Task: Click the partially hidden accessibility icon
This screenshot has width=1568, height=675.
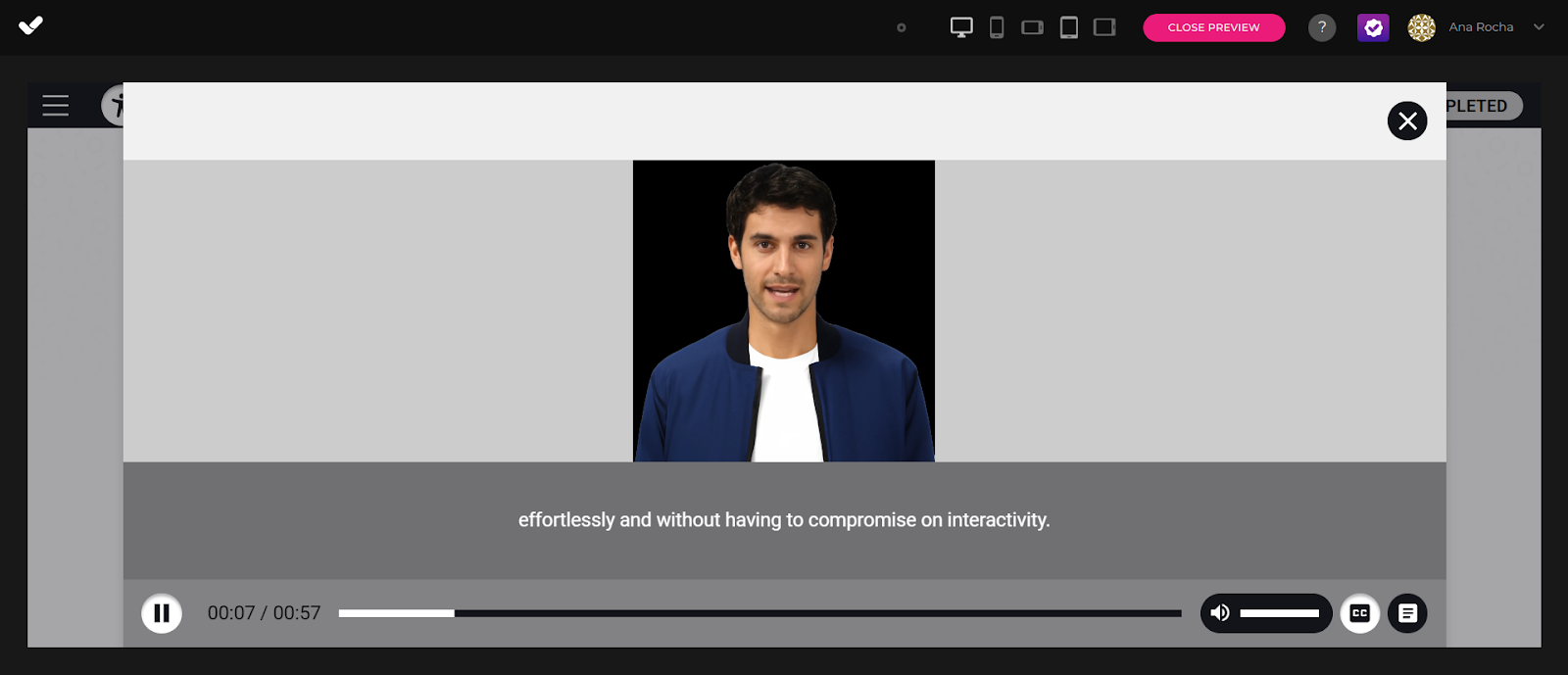Action: [113, 105]
